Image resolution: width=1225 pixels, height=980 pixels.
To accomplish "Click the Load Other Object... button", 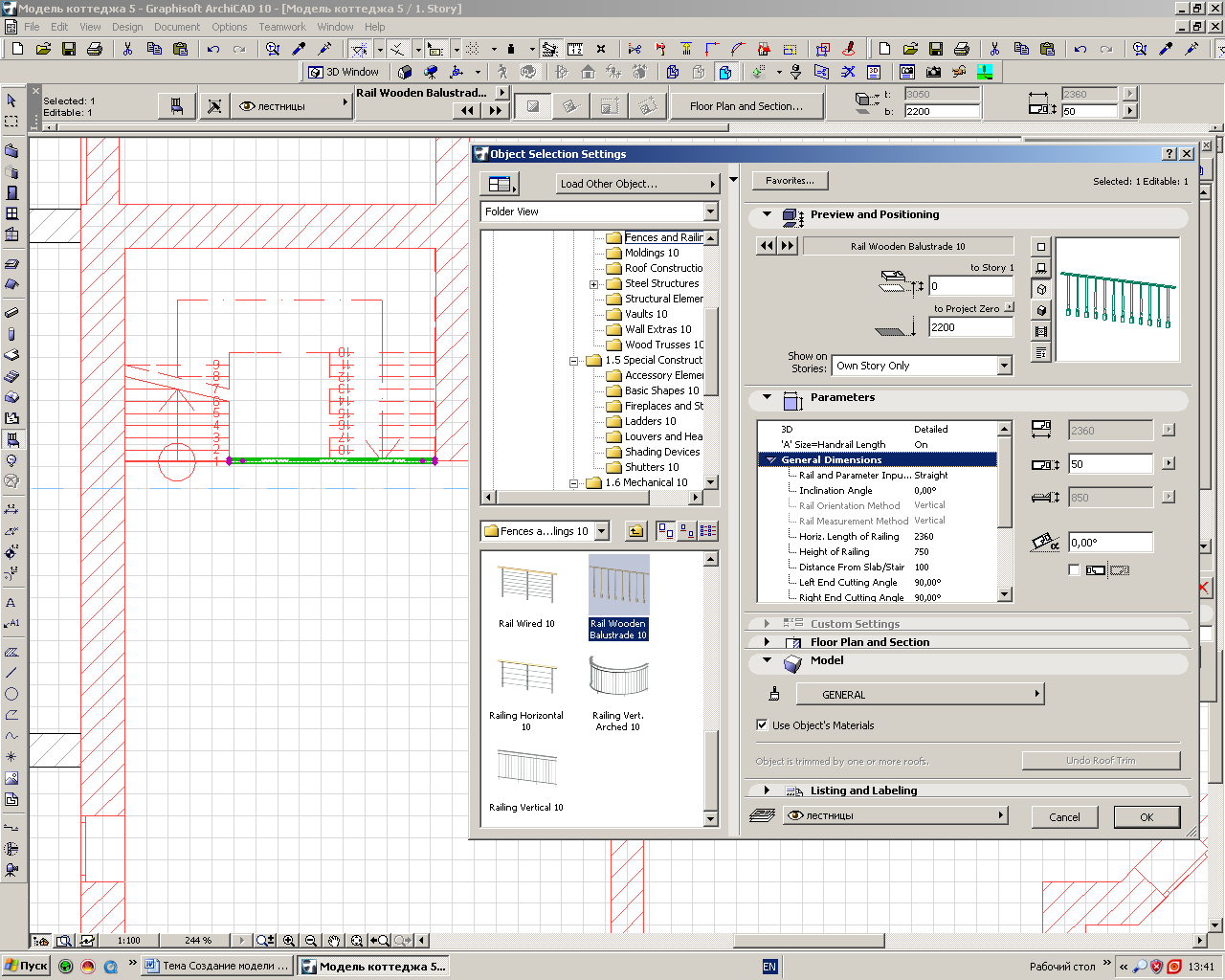I will pyautogui.click(x=637, y=184).
